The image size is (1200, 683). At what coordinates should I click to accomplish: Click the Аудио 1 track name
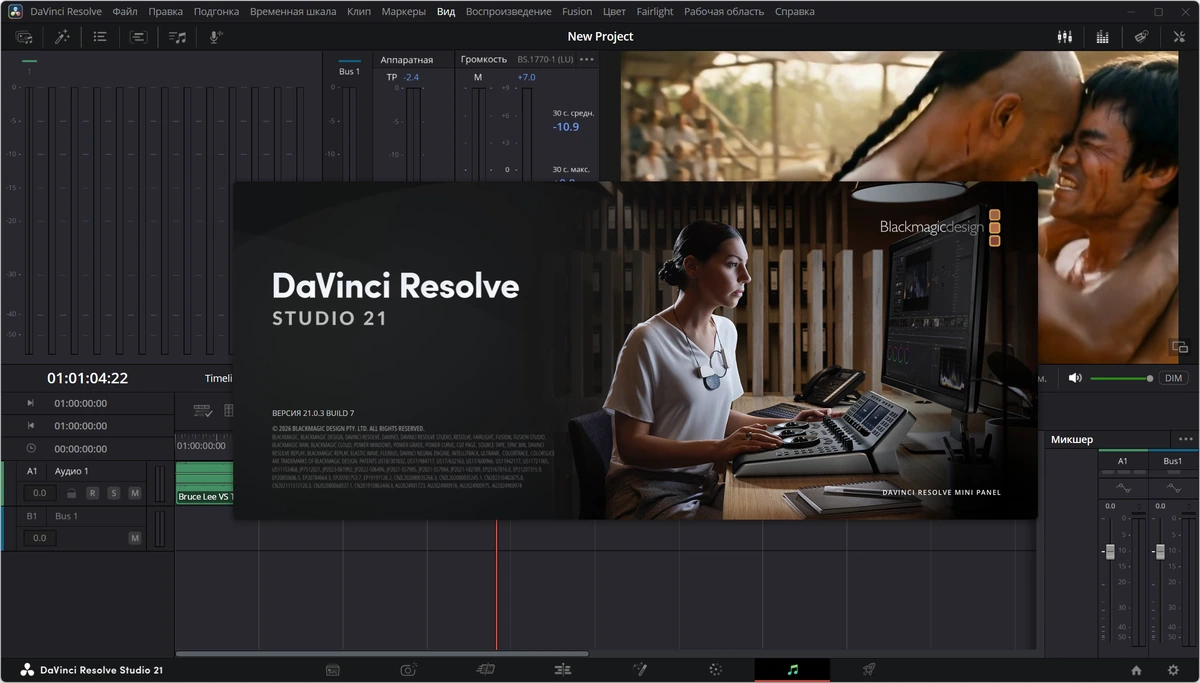click(71, 471)
